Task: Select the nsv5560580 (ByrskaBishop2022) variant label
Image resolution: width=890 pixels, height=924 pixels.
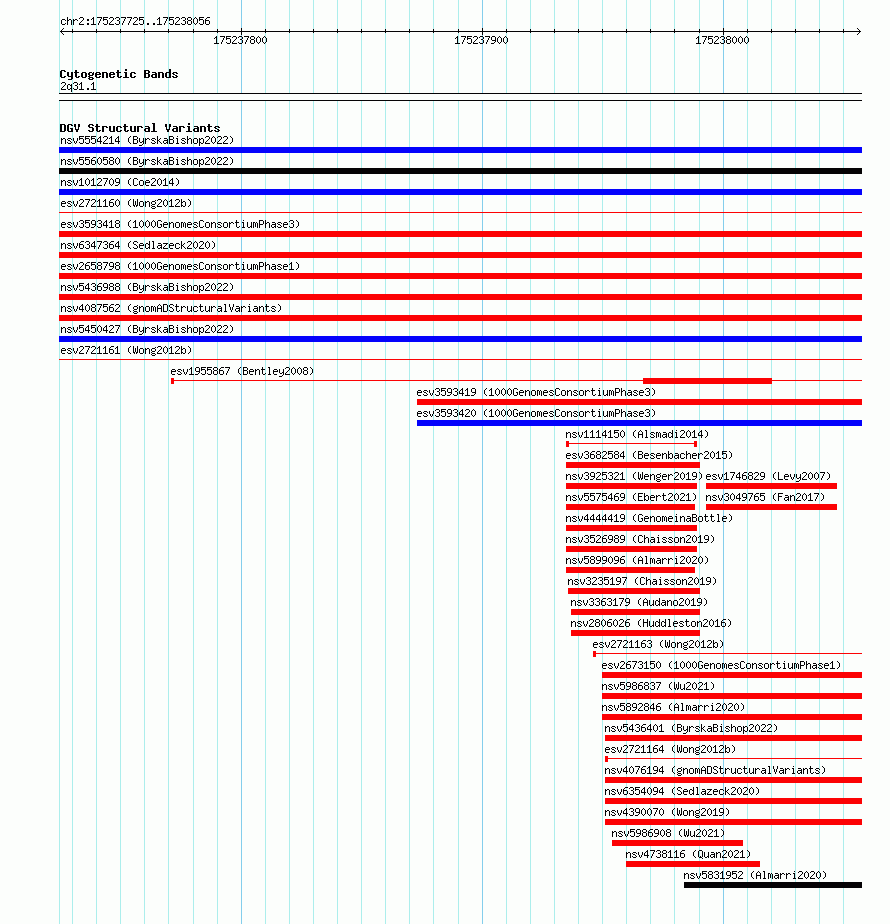Action: (x=147, y=161)
